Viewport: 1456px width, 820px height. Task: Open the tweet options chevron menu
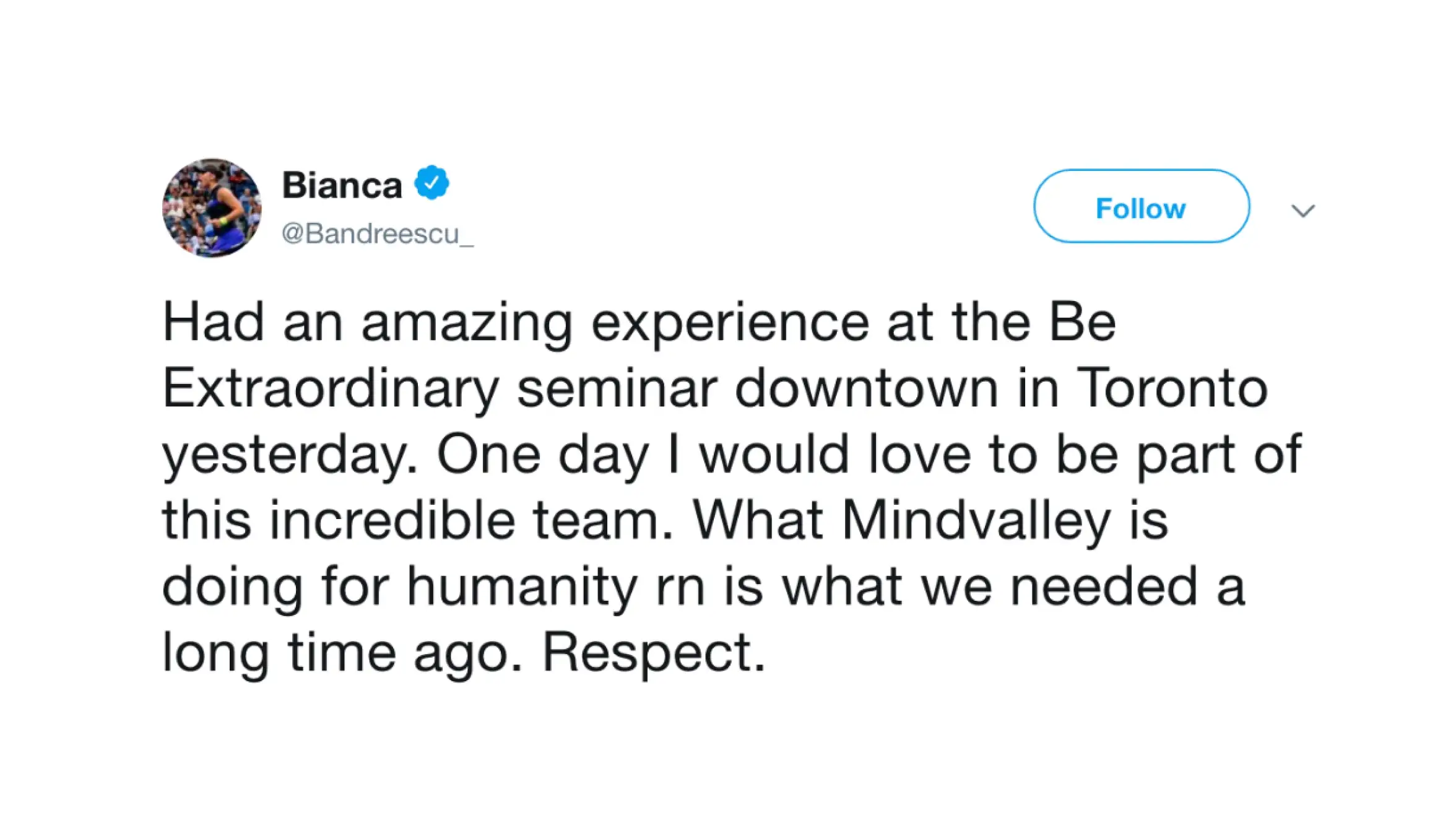click(1303, 211)
